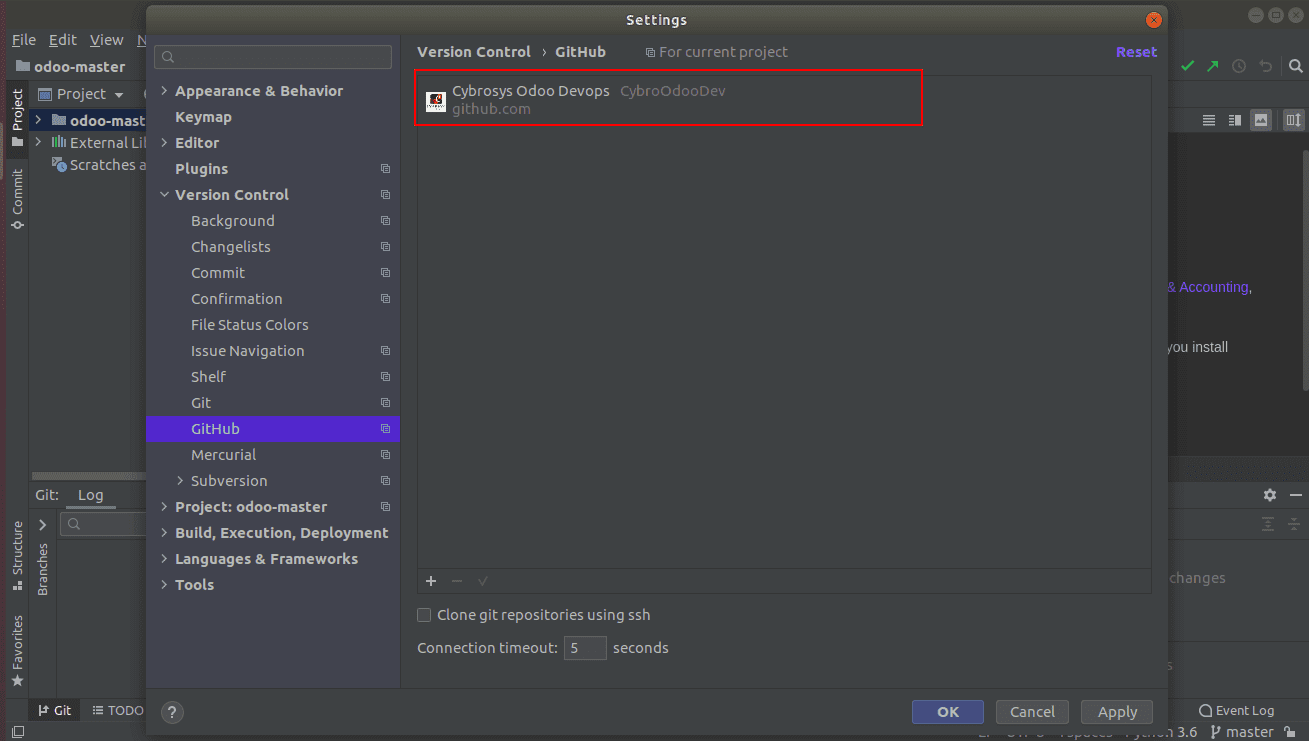
Task: Open the Favorites tool window
Action: point(17,652)
